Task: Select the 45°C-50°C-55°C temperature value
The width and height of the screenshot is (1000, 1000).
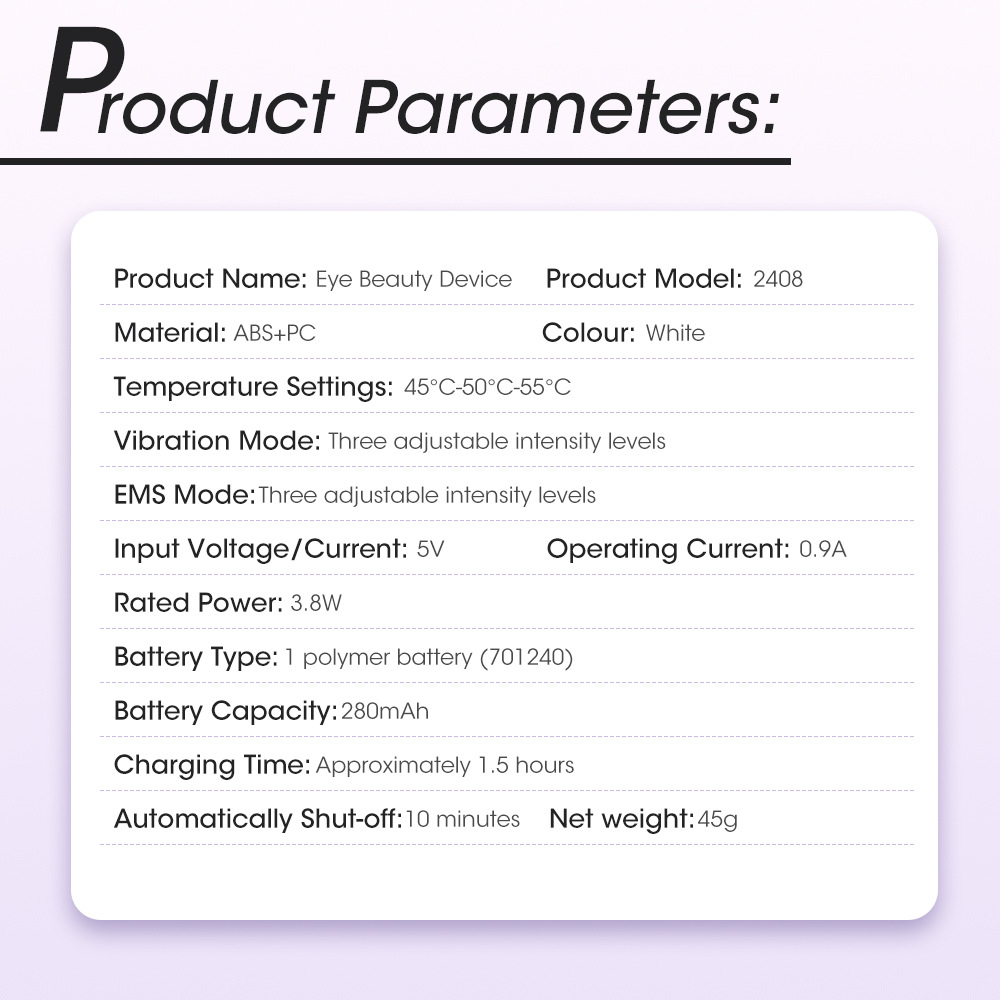Action: (487, 388)
